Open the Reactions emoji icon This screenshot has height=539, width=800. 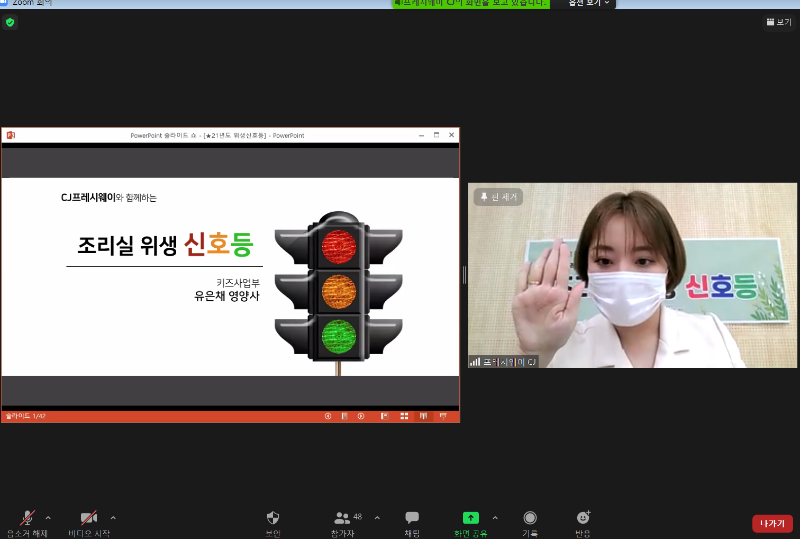point(583,520)
